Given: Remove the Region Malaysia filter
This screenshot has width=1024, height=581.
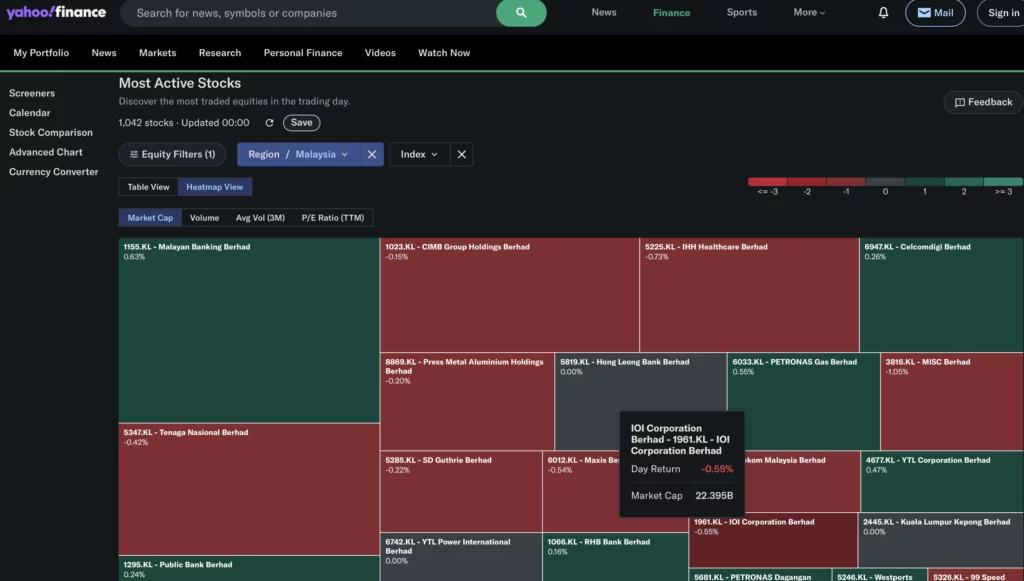Looking at the screenshot, I should click(372, 155).
